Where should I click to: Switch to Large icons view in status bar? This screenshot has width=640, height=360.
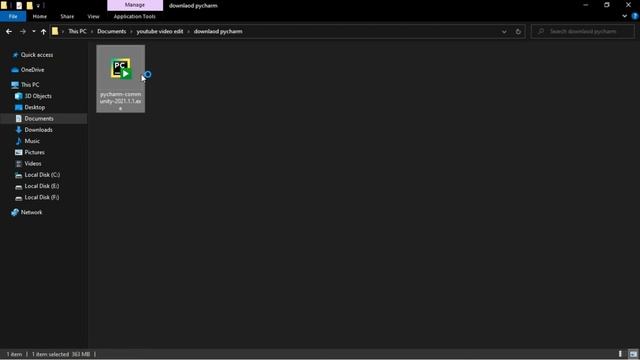point(633,354)
